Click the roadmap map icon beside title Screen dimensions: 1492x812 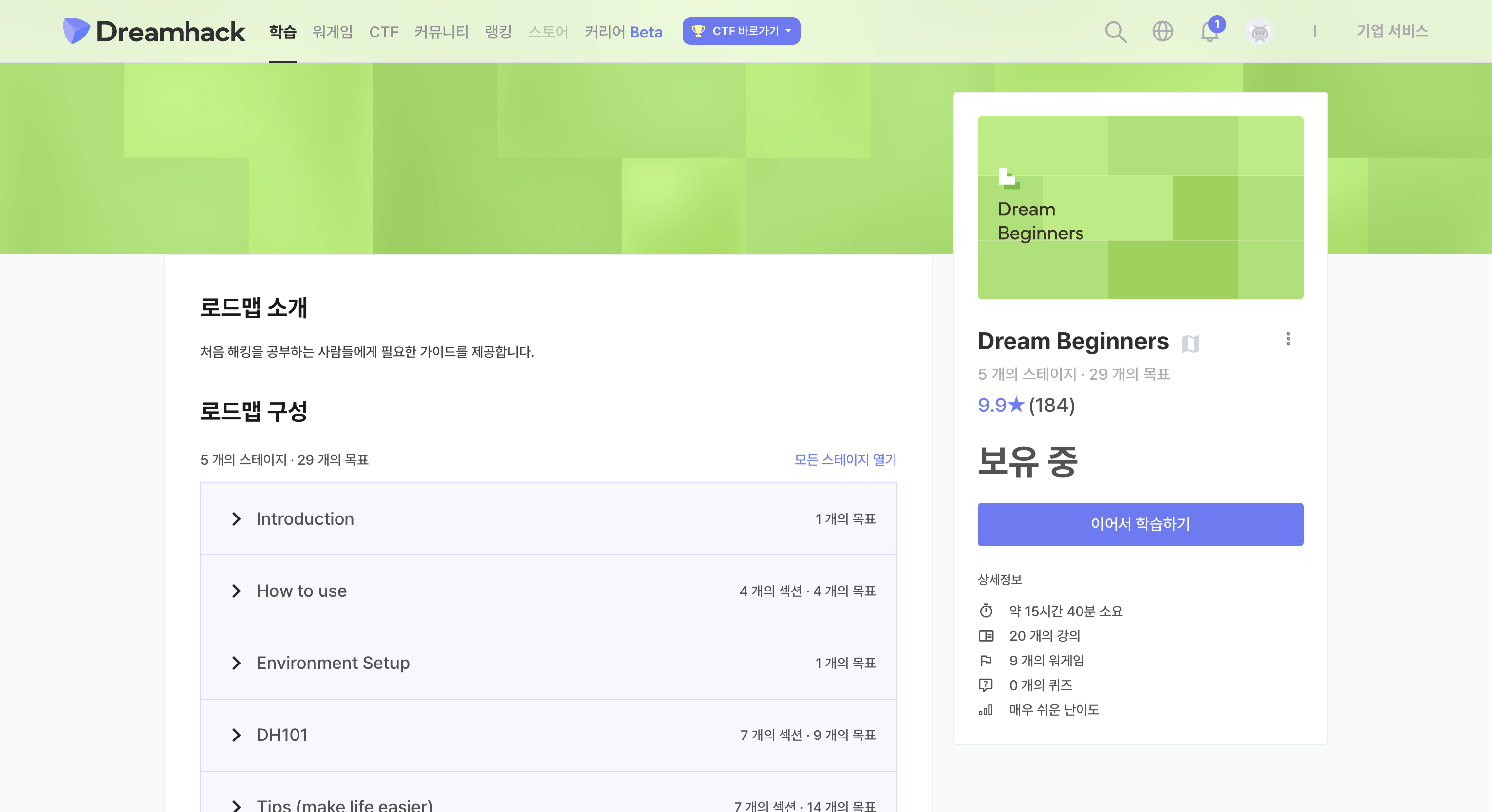click(x=1190, y=343)
